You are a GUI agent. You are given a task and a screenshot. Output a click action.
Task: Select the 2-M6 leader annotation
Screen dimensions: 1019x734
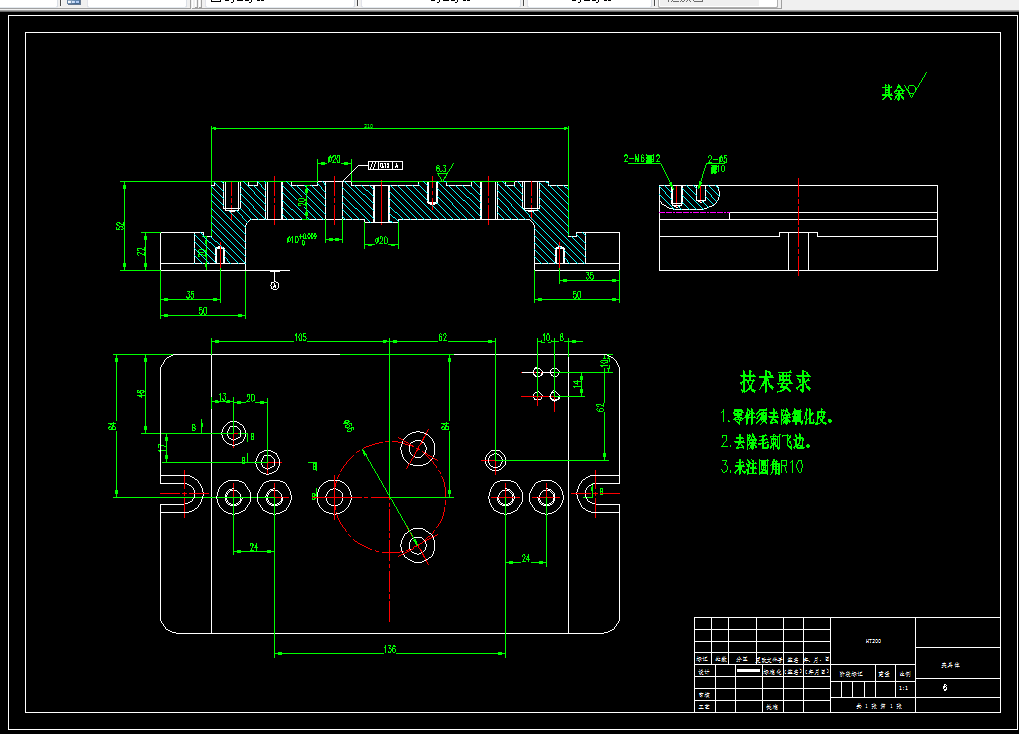642,159
